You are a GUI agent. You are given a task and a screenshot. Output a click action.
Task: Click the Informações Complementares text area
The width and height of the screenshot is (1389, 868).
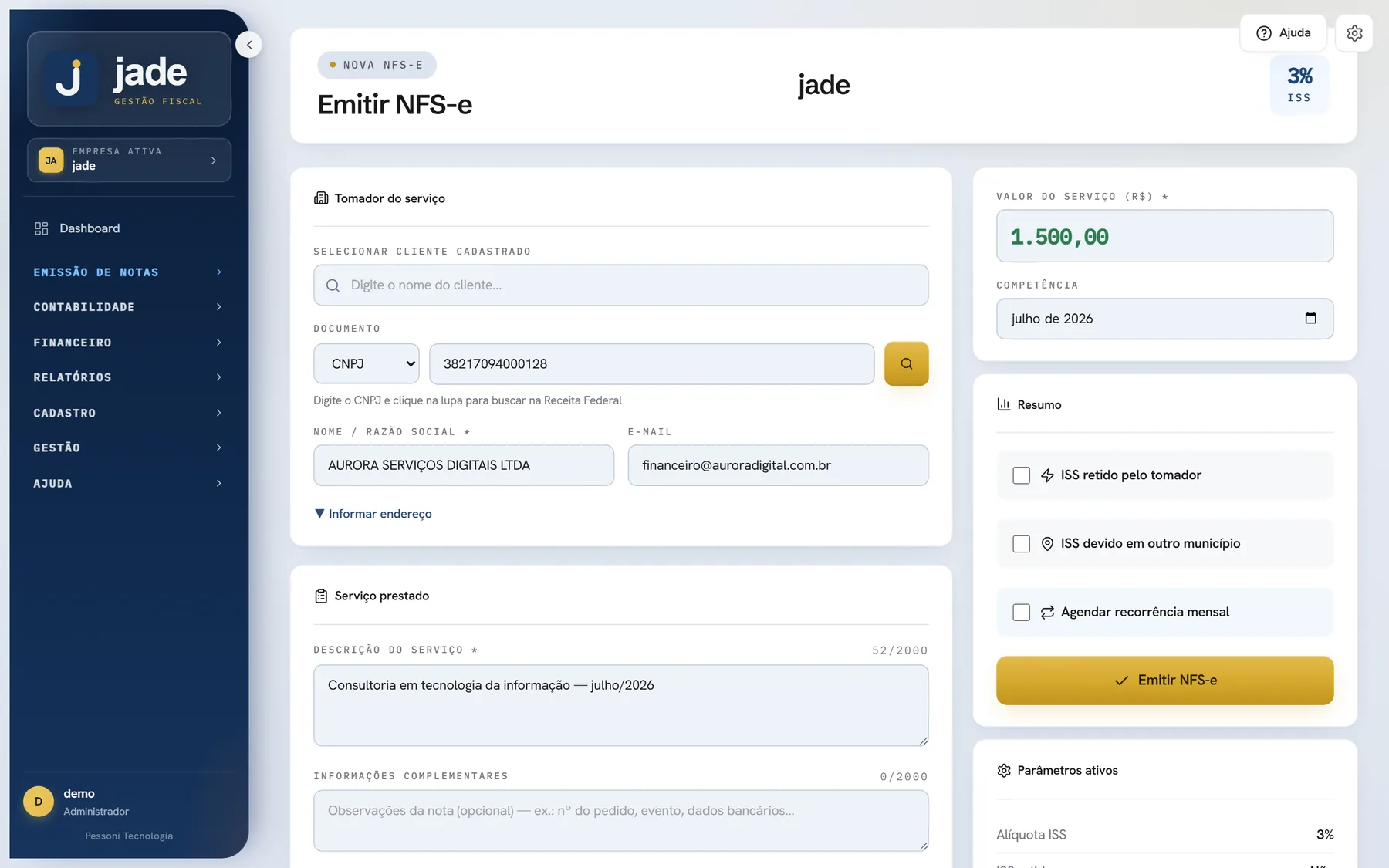pyautogui.click(x=621, y=821)
